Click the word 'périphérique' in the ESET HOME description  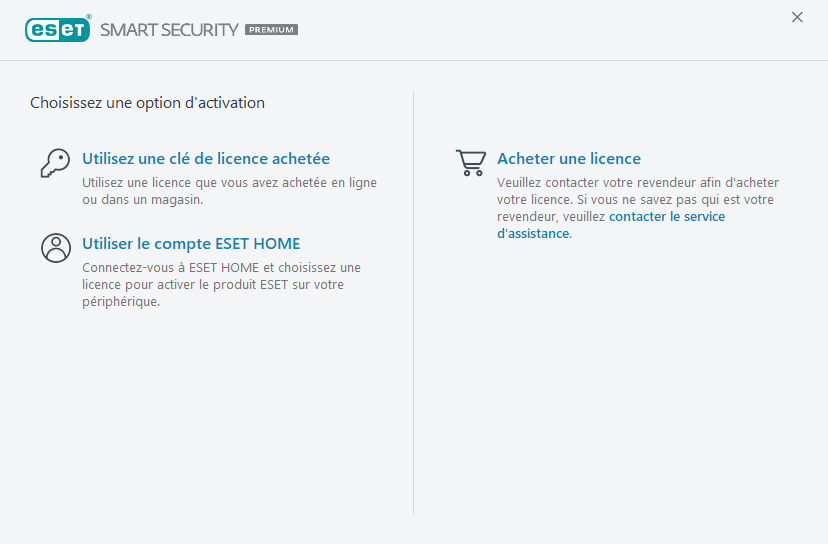click(x=121, y=302)
